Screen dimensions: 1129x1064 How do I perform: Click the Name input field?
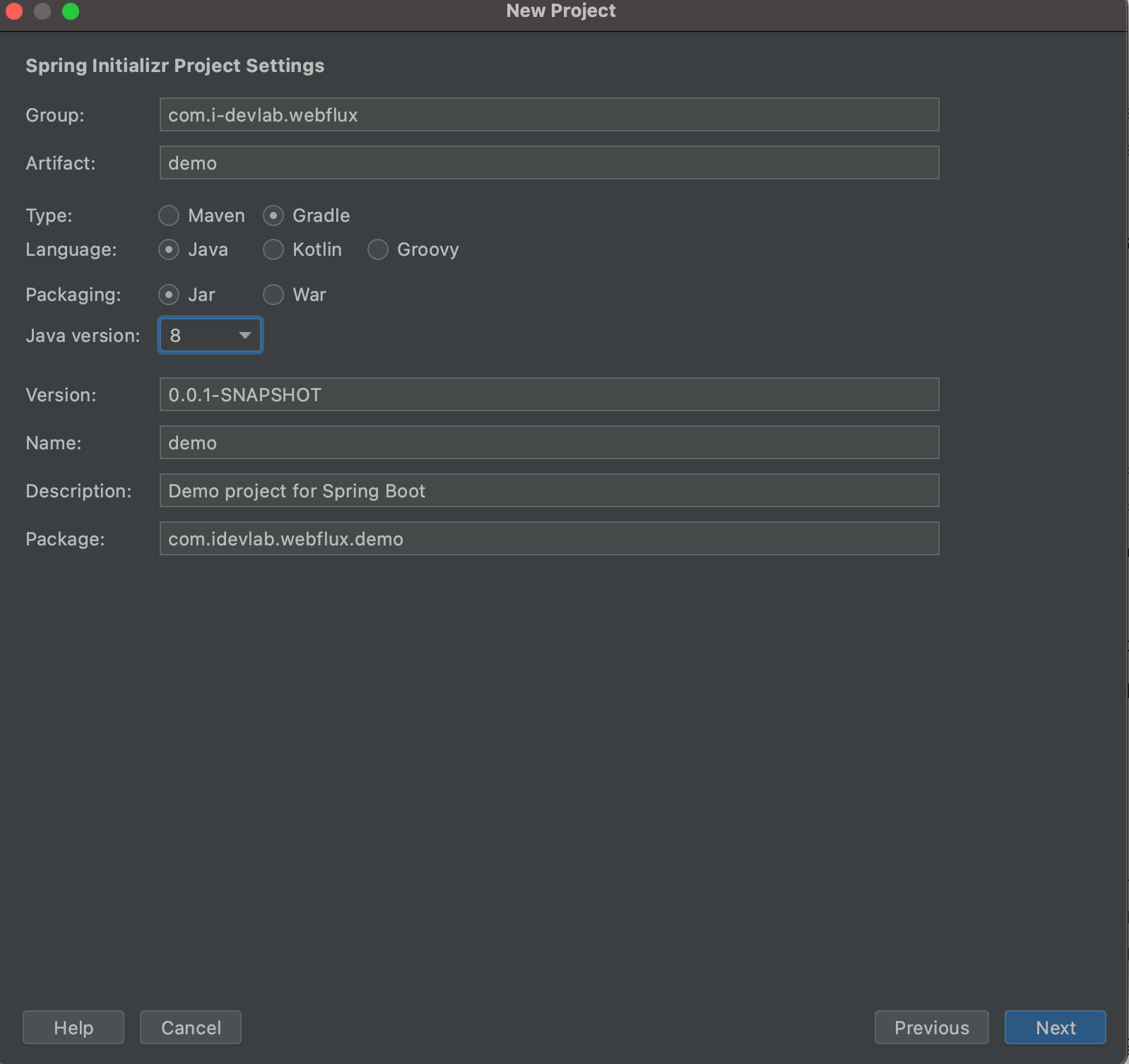click(x=549, y=443)
